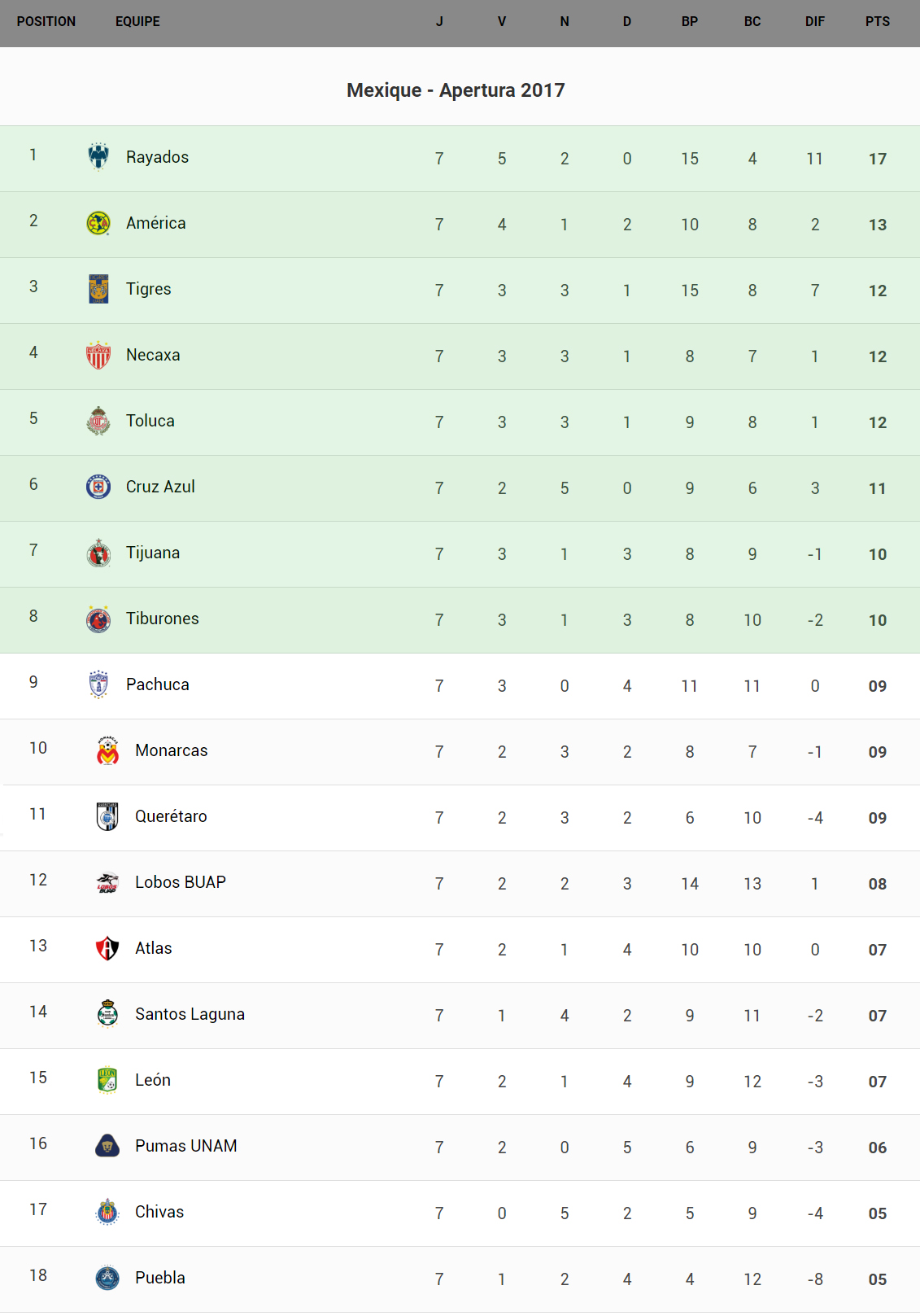920x1316 pixels.
Task: Click the Monarcas team logo
Action: tap(107, 750)
